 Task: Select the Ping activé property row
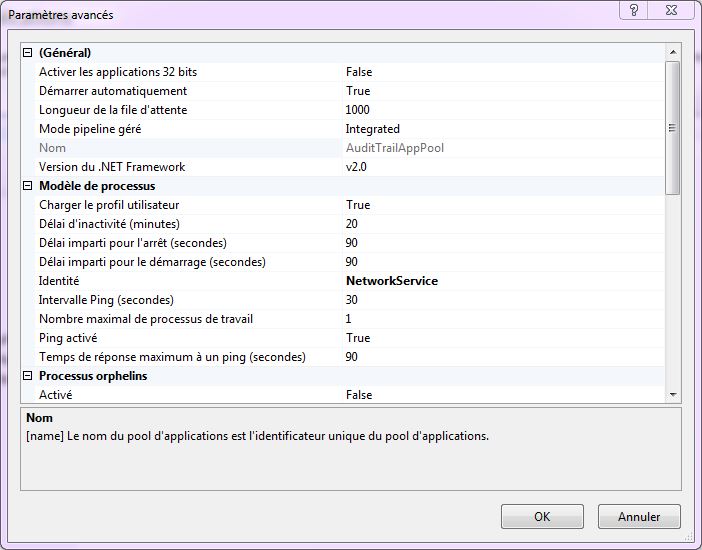tap(70, 338)
